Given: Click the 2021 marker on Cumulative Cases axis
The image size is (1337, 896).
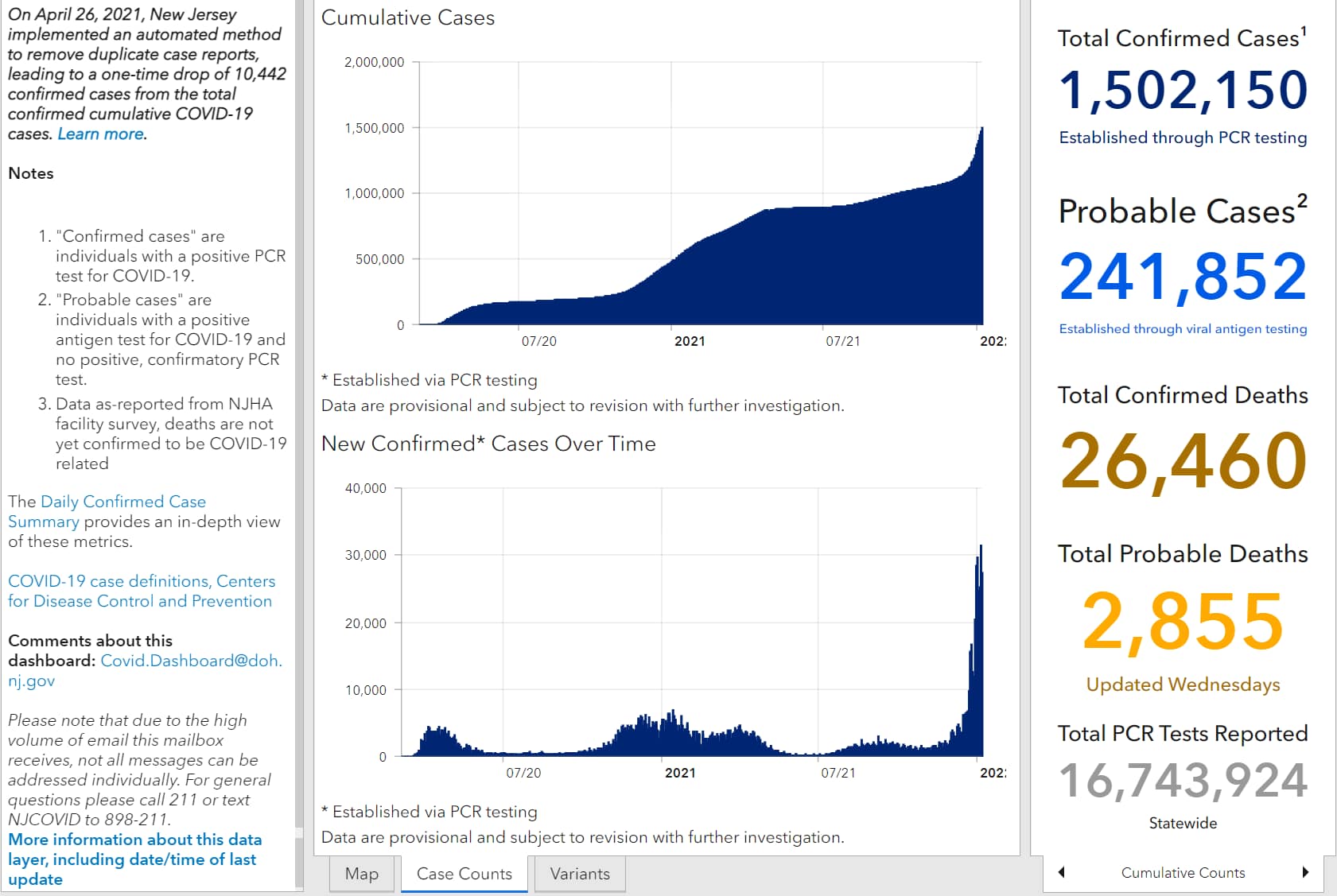Looking at the screenshot, I should coord(690,341).
